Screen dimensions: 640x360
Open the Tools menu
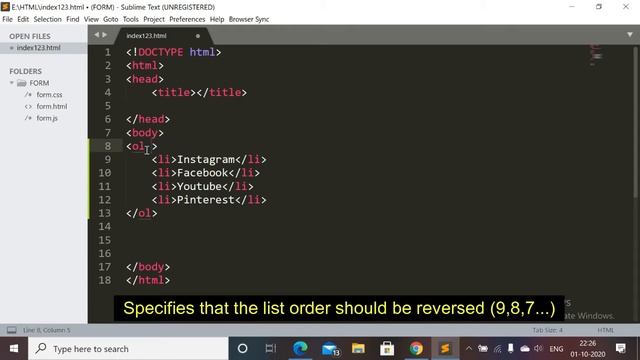pos(131,19)
